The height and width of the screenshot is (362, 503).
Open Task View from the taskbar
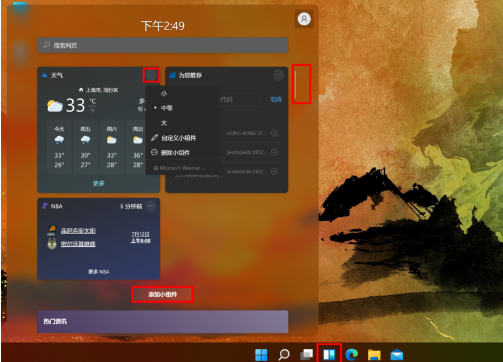tap(306, 354)
